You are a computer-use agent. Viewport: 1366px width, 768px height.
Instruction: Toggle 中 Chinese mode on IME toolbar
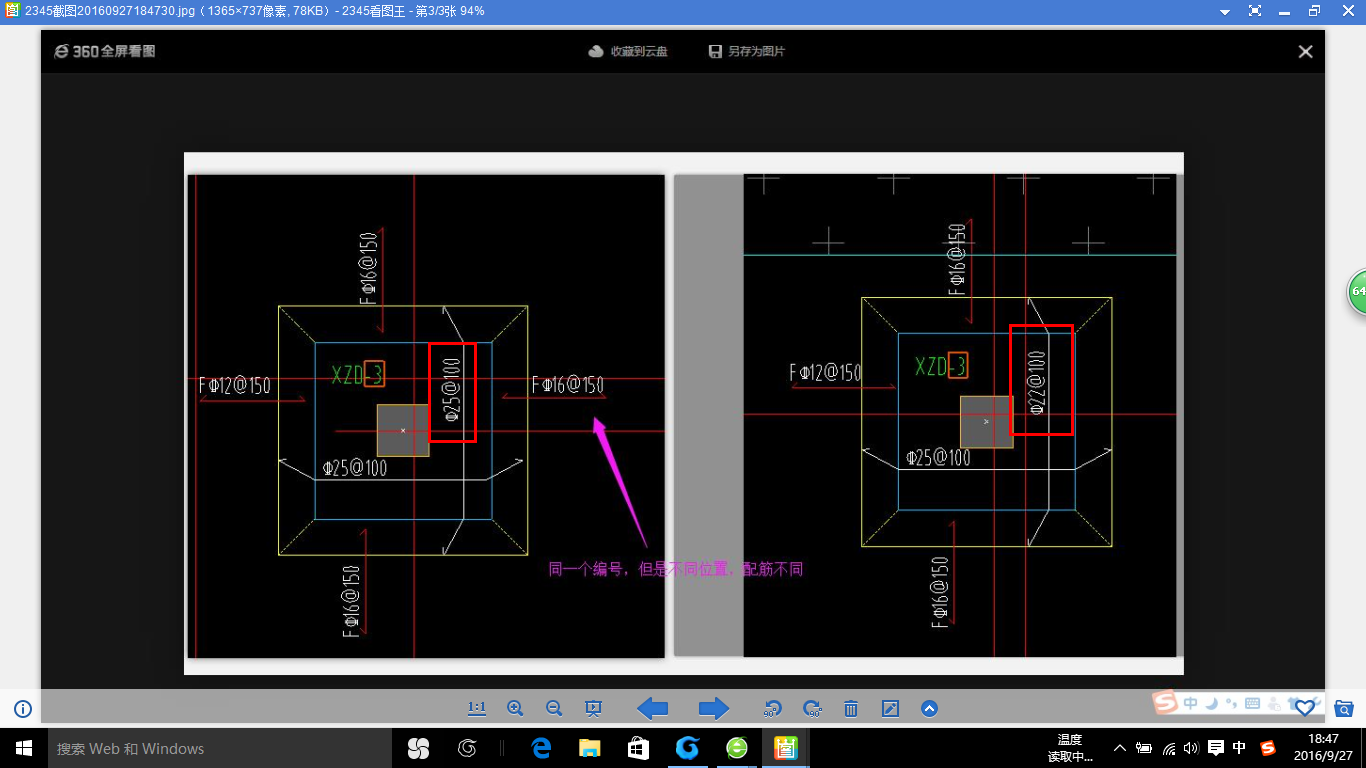(x=1191, y=704)
